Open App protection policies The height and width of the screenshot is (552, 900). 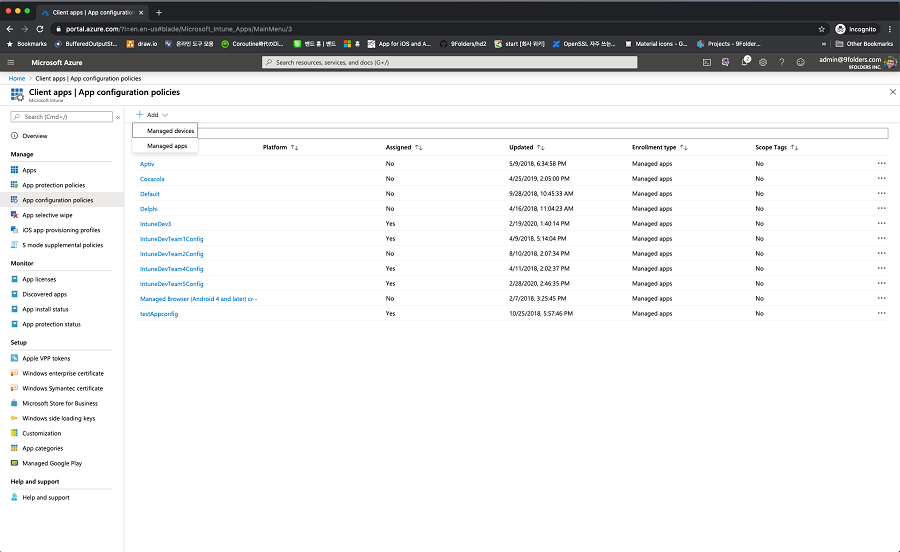pyautogui.click(x=53, y=185)
